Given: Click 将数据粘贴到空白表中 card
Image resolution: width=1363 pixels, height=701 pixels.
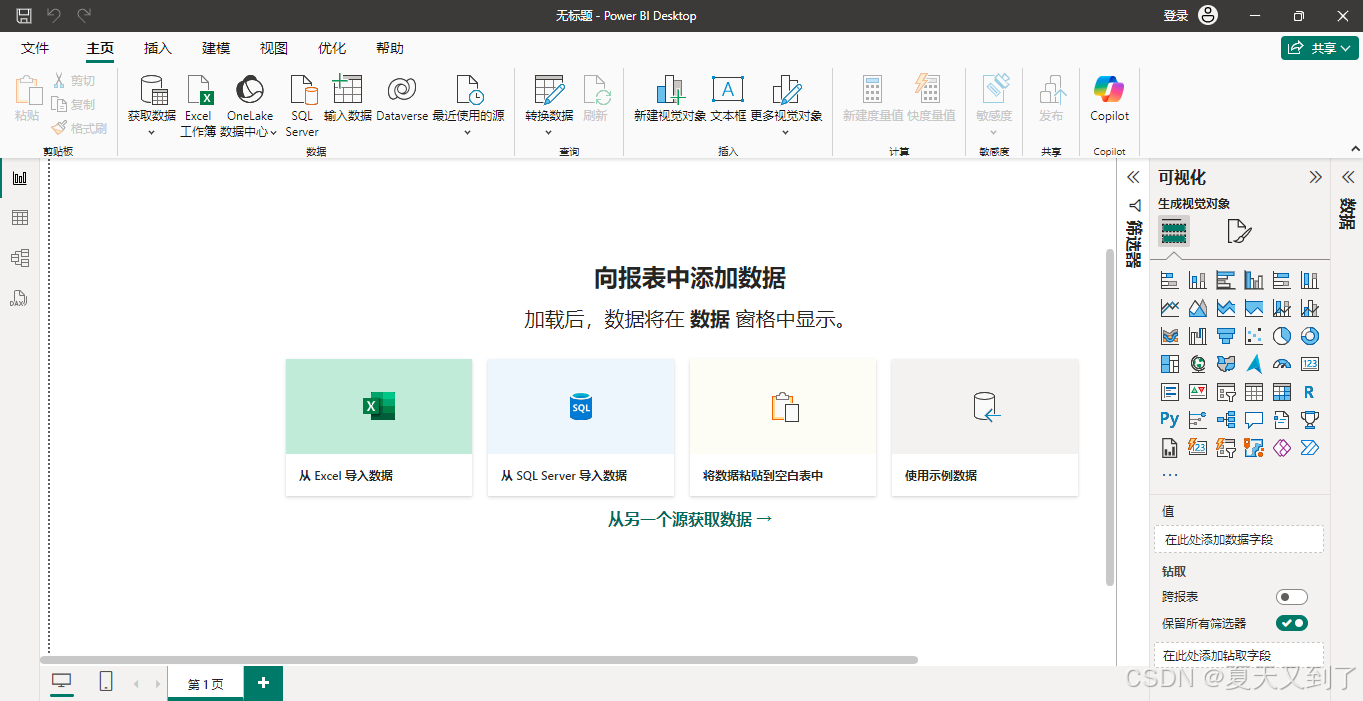Looking at the screenshot, I should tap(783, 427).
